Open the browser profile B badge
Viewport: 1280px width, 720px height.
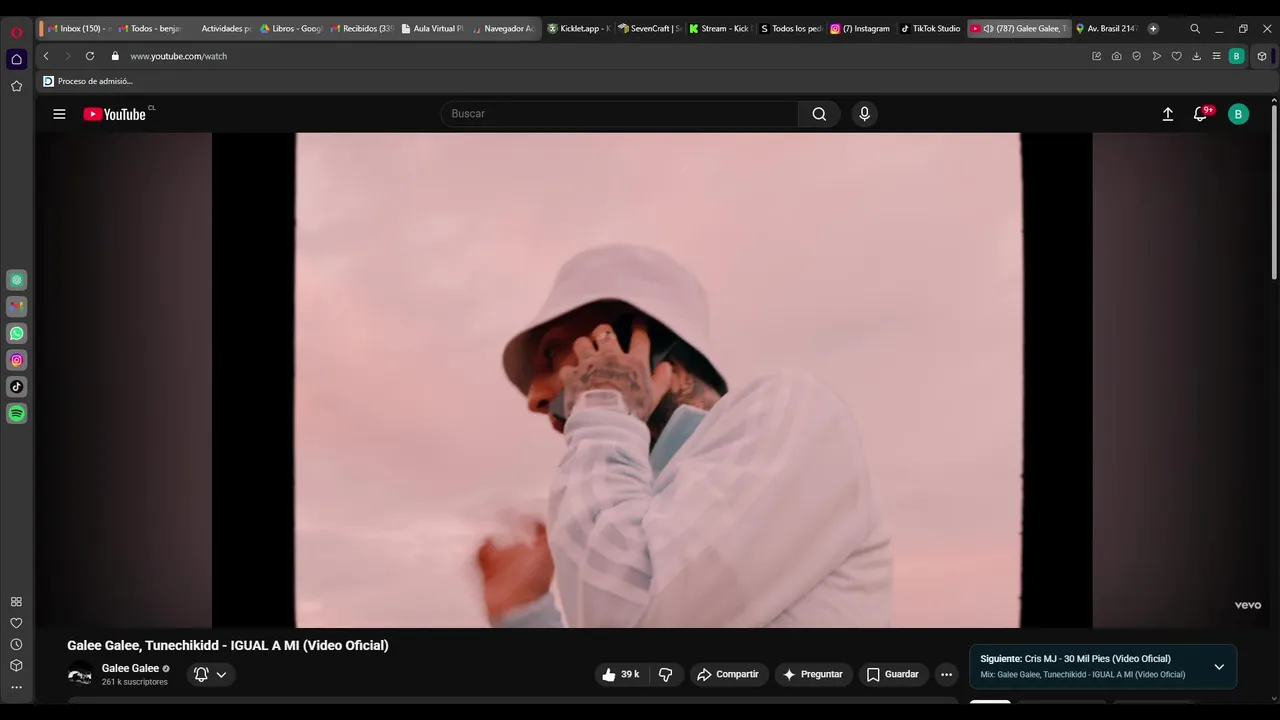click(1237, 56)
